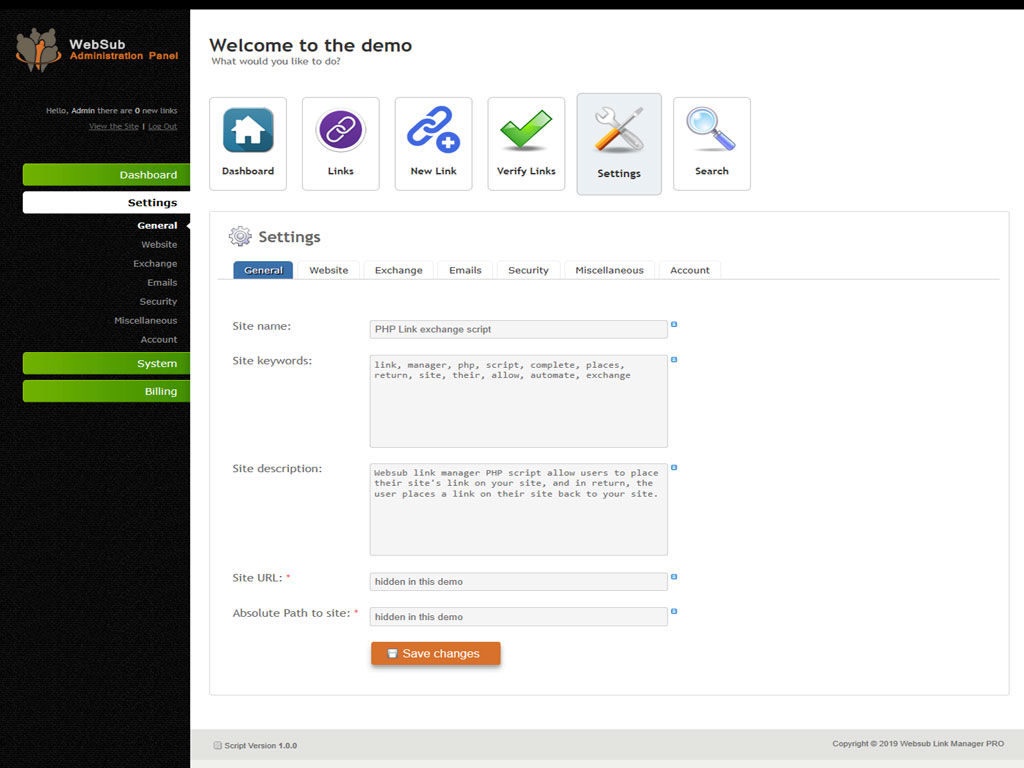Image resolution: width=1024 pixels, height=768 pixels.
Task: Open View the Site link
Action: click(113, 126)
